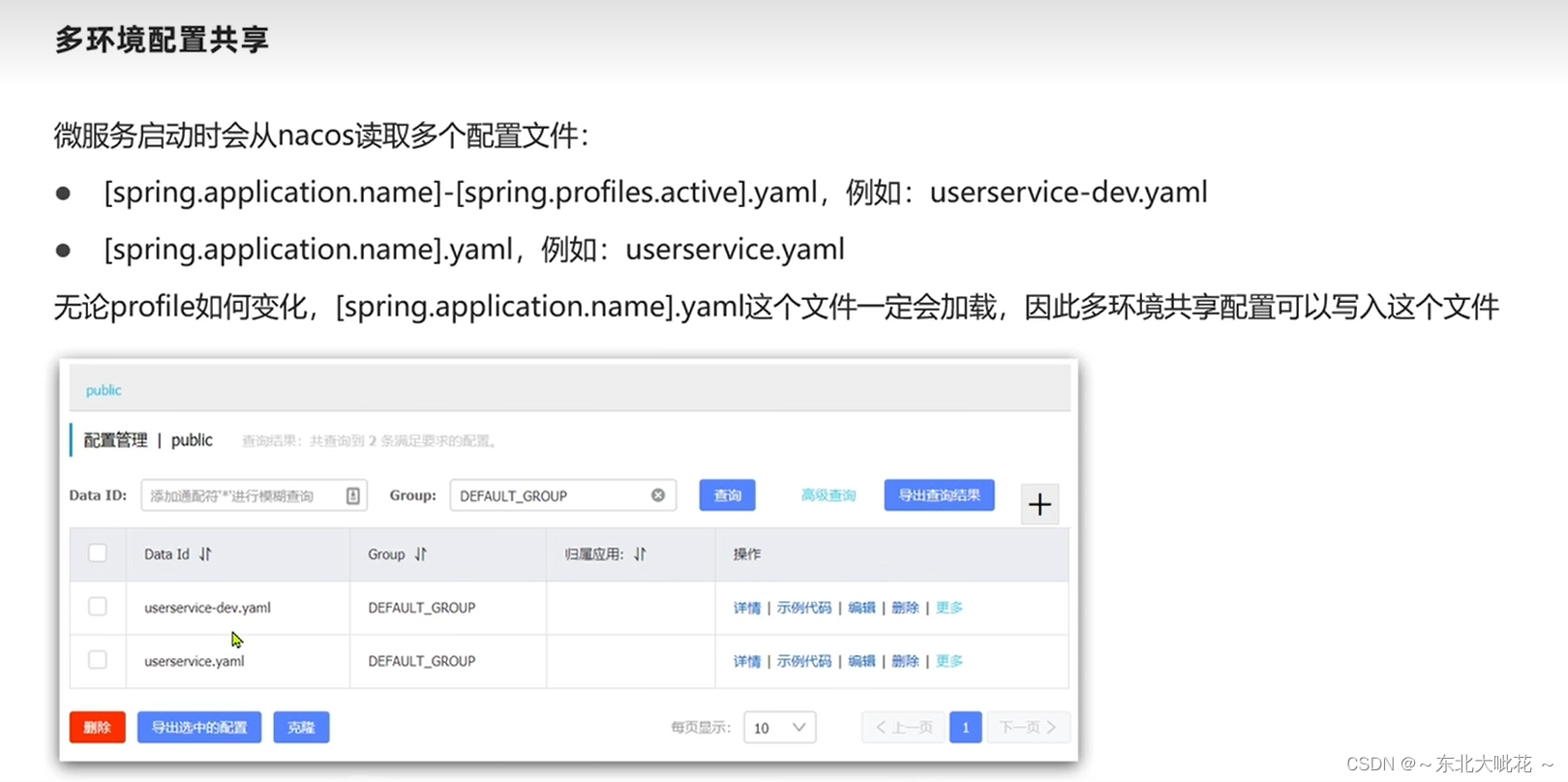The height and width of the screenshot is (782, 1568).
Task: Select the public namespace tab
Action: (104, 390)
